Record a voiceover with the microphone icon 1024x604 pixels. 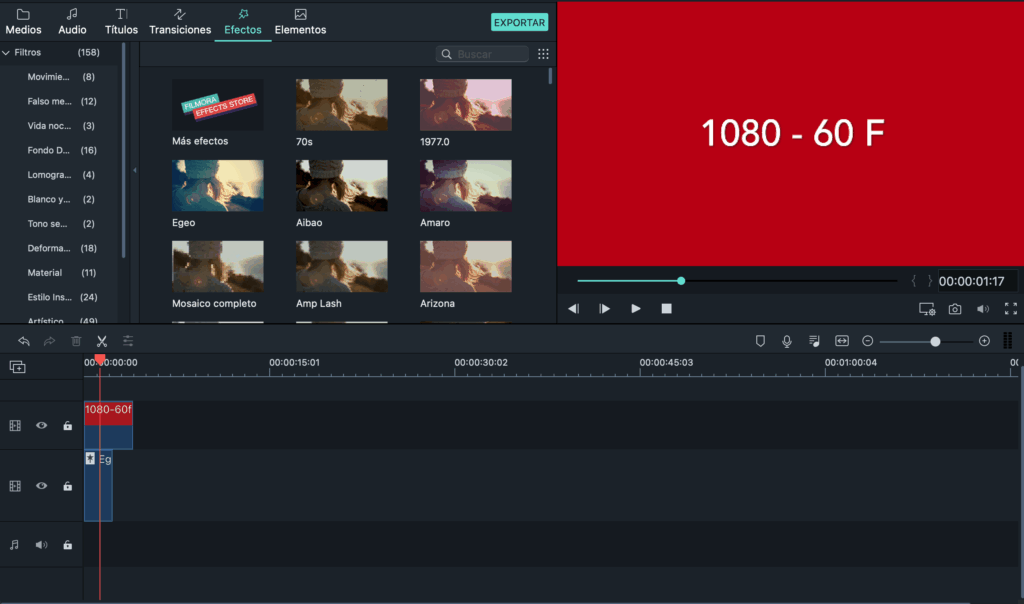(x=787, y=341)
